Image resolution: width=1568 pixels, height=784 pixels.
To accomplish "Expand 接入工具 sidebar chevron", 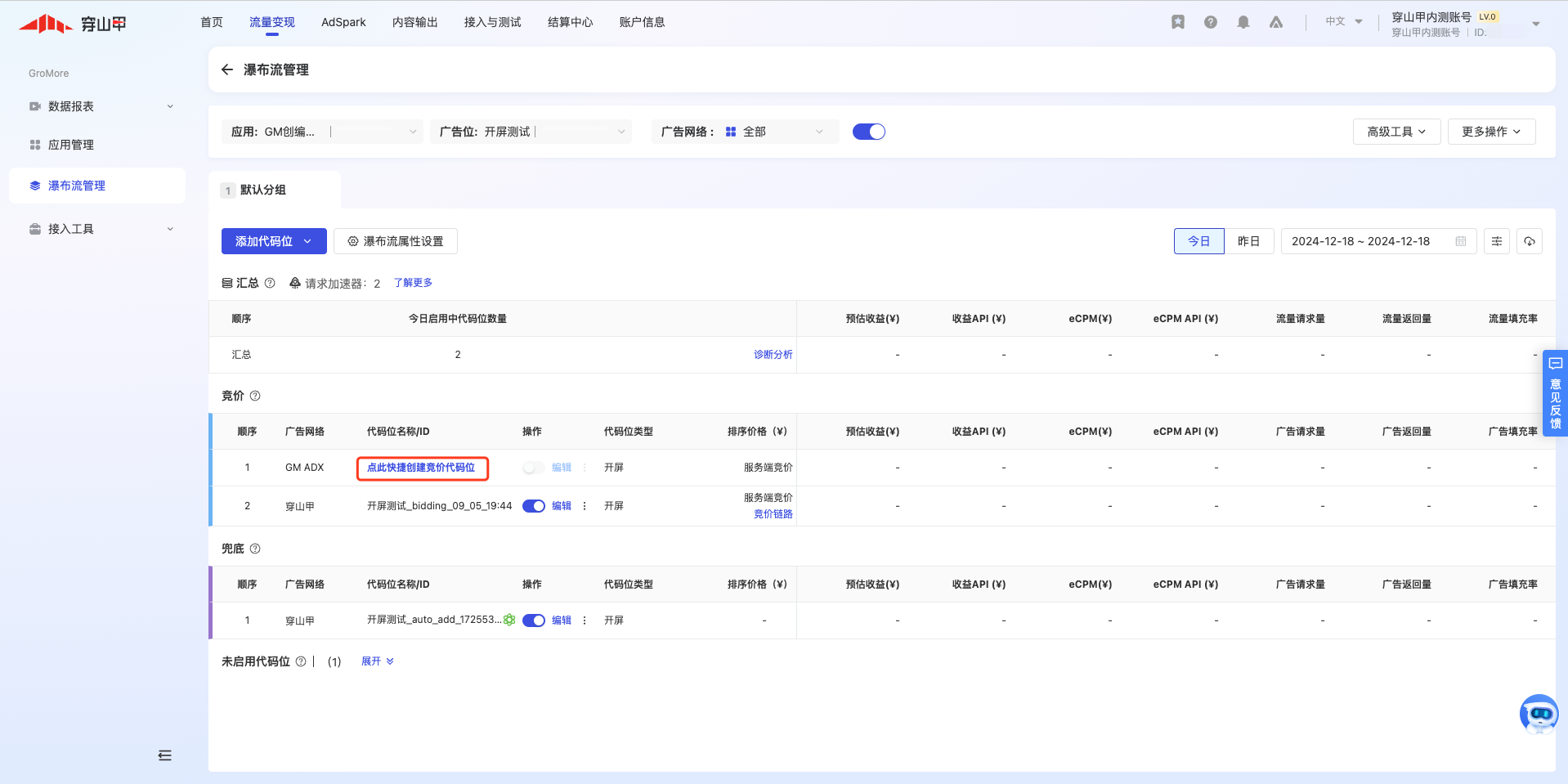I will click(170, 229).
